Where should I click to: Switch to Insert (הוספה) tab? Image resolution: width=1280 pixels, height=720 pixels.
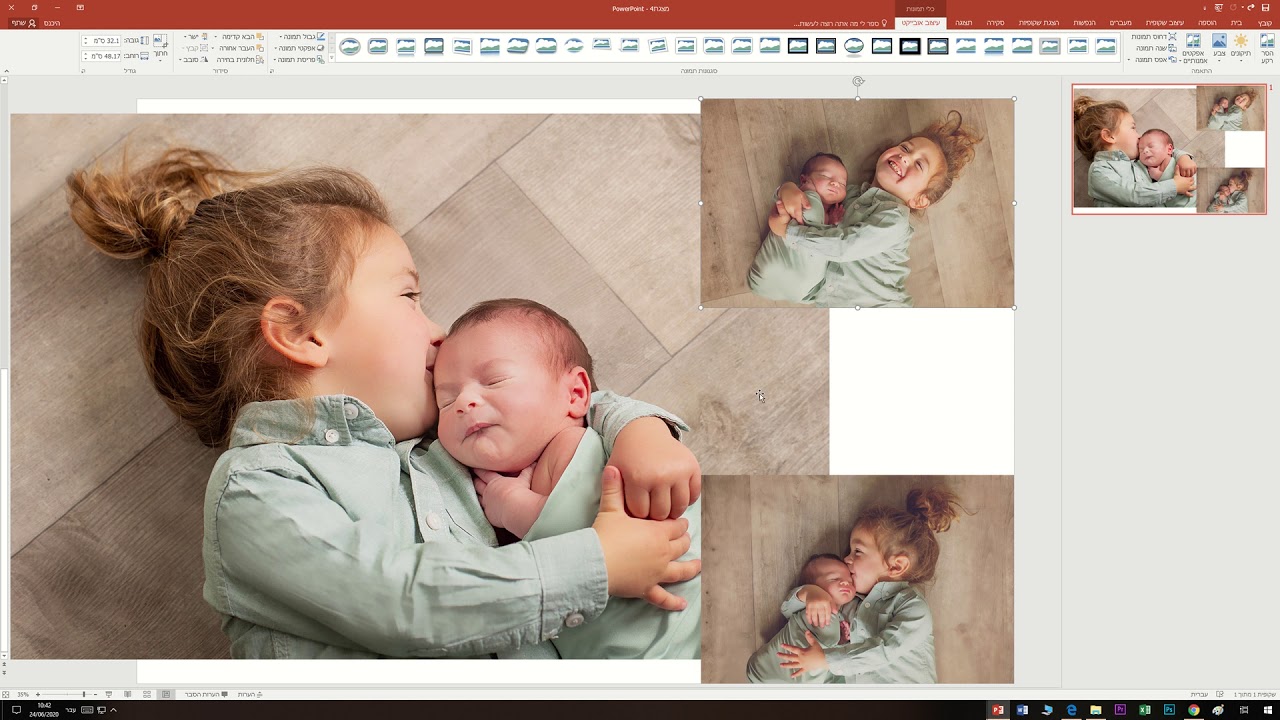1208,23
